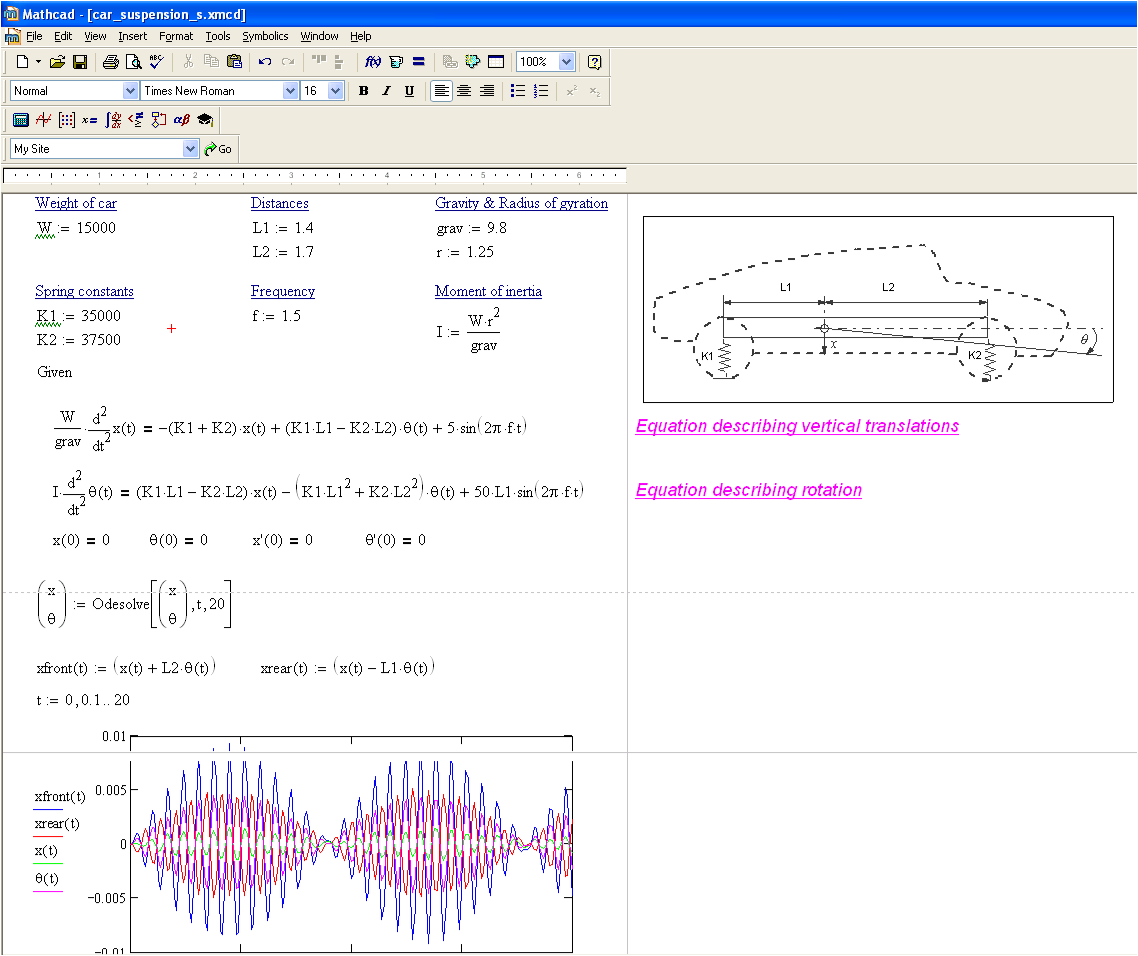This screenshot has height=956, width=1138.
Task: Open the Symbolics menu
Action: [x=265, y=36]
